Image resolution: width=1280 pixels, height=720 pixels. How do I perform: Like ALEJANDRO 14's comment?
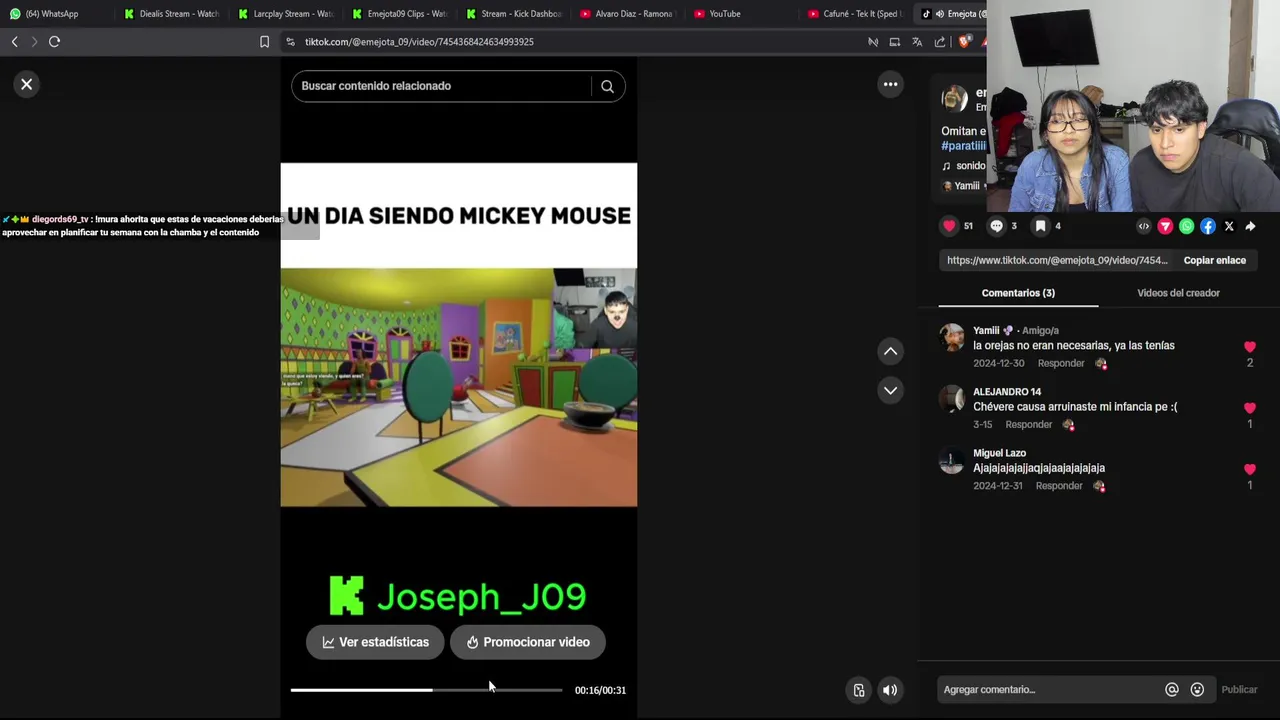[x=1249, y=408]
